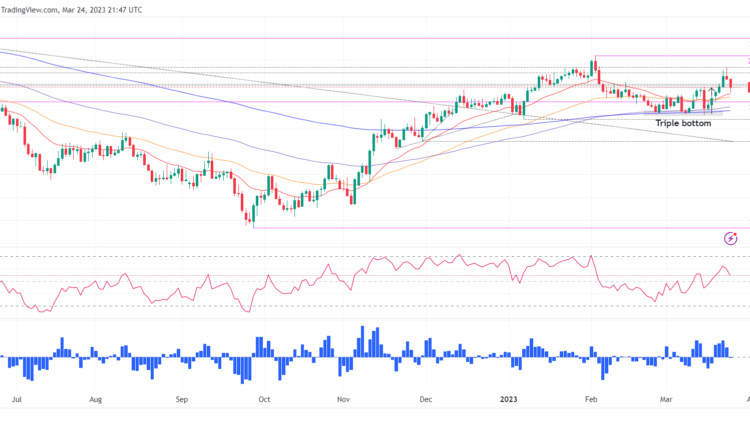Image resolution: width=750 pixels, height=430 pixels.
Task: Click the pink lightning bolt icon
Action: tap(730, 238)
